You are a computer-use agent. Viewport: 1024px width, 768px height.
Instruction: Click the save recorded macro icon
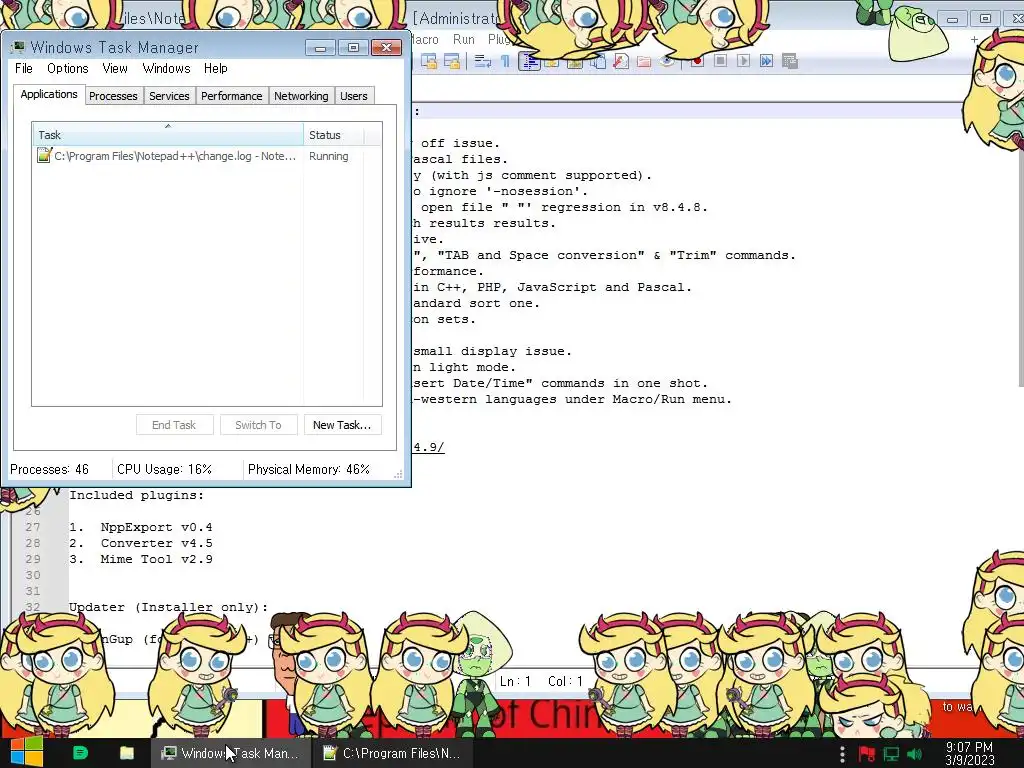click(790, 61)
